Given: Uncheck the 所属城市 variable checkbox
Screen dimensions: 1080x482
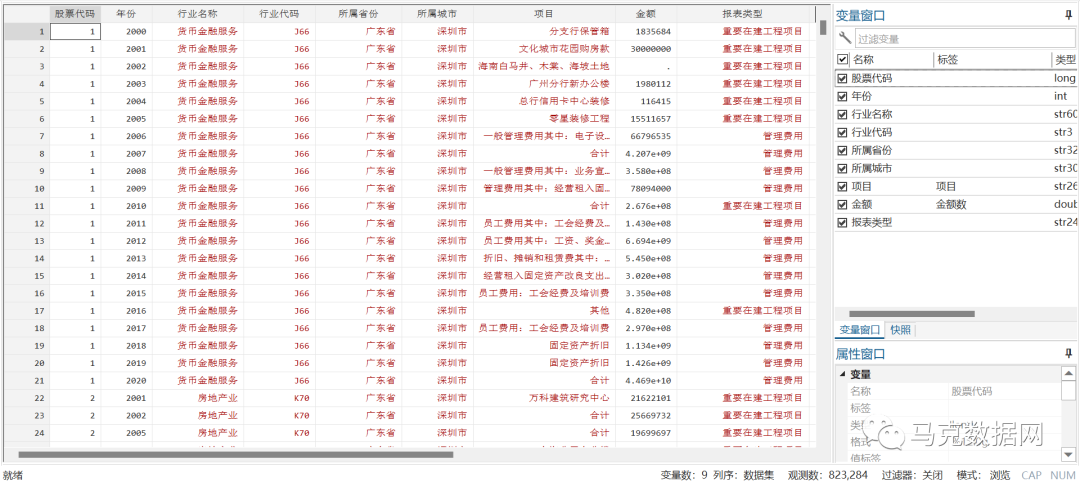Looking at the screenshot, I should [842, 169].
